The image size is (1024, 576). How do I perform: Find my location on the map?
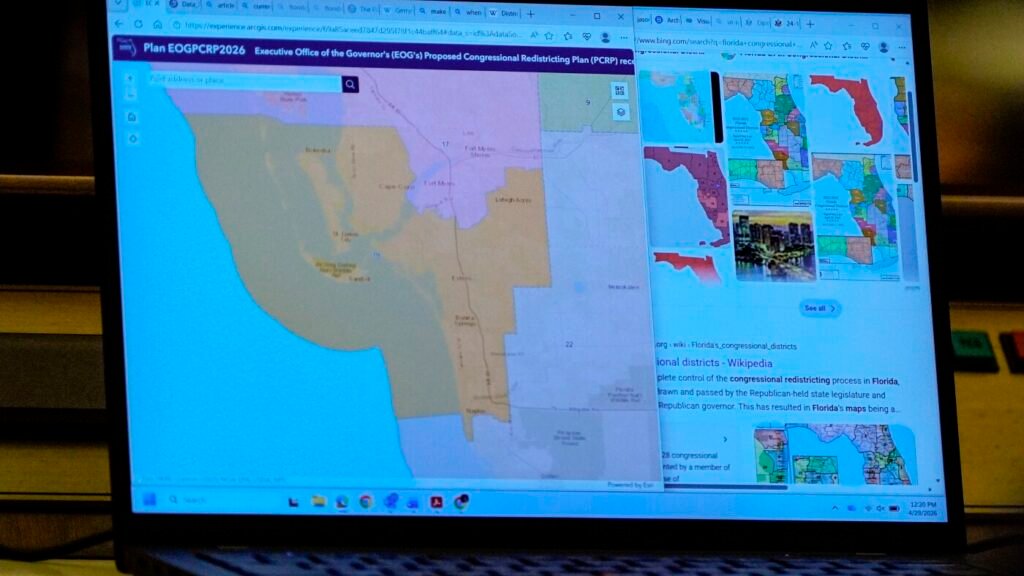[x=133, y=138]
